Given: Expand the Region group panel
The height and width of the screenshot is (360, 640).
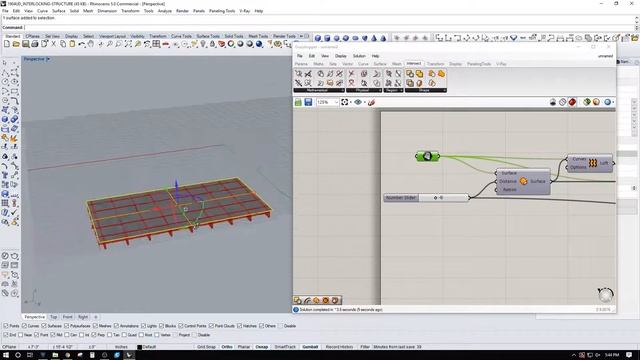Looking at the screenshot, I should tap(401, 90).
